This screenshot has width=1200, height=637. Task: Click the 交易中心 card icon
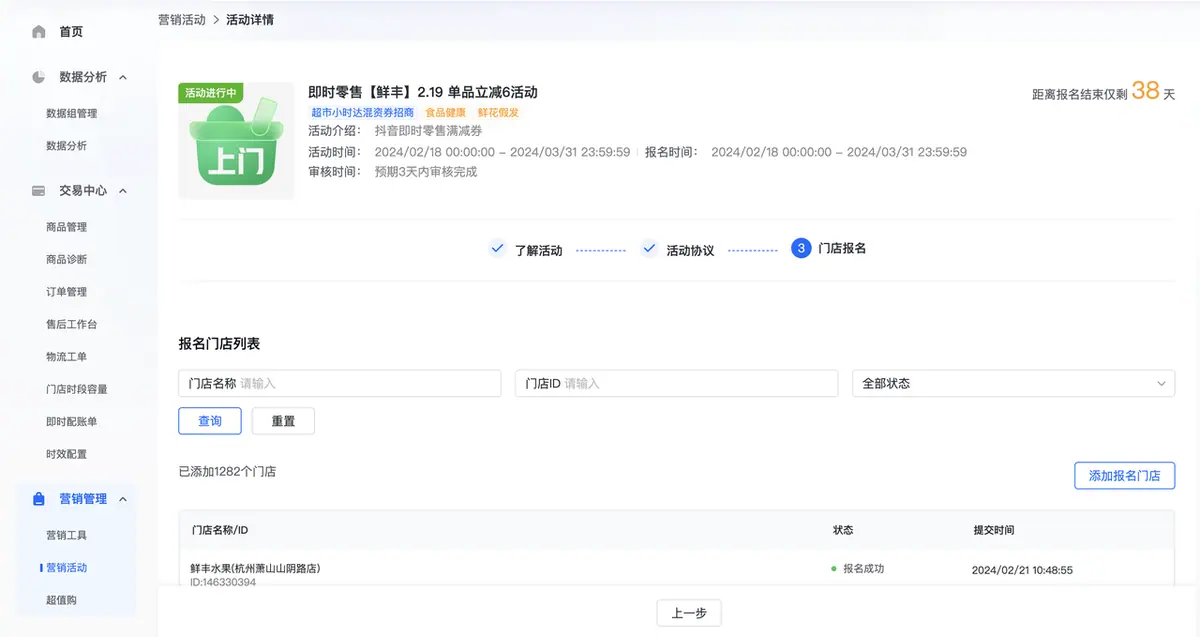[39, 191]
